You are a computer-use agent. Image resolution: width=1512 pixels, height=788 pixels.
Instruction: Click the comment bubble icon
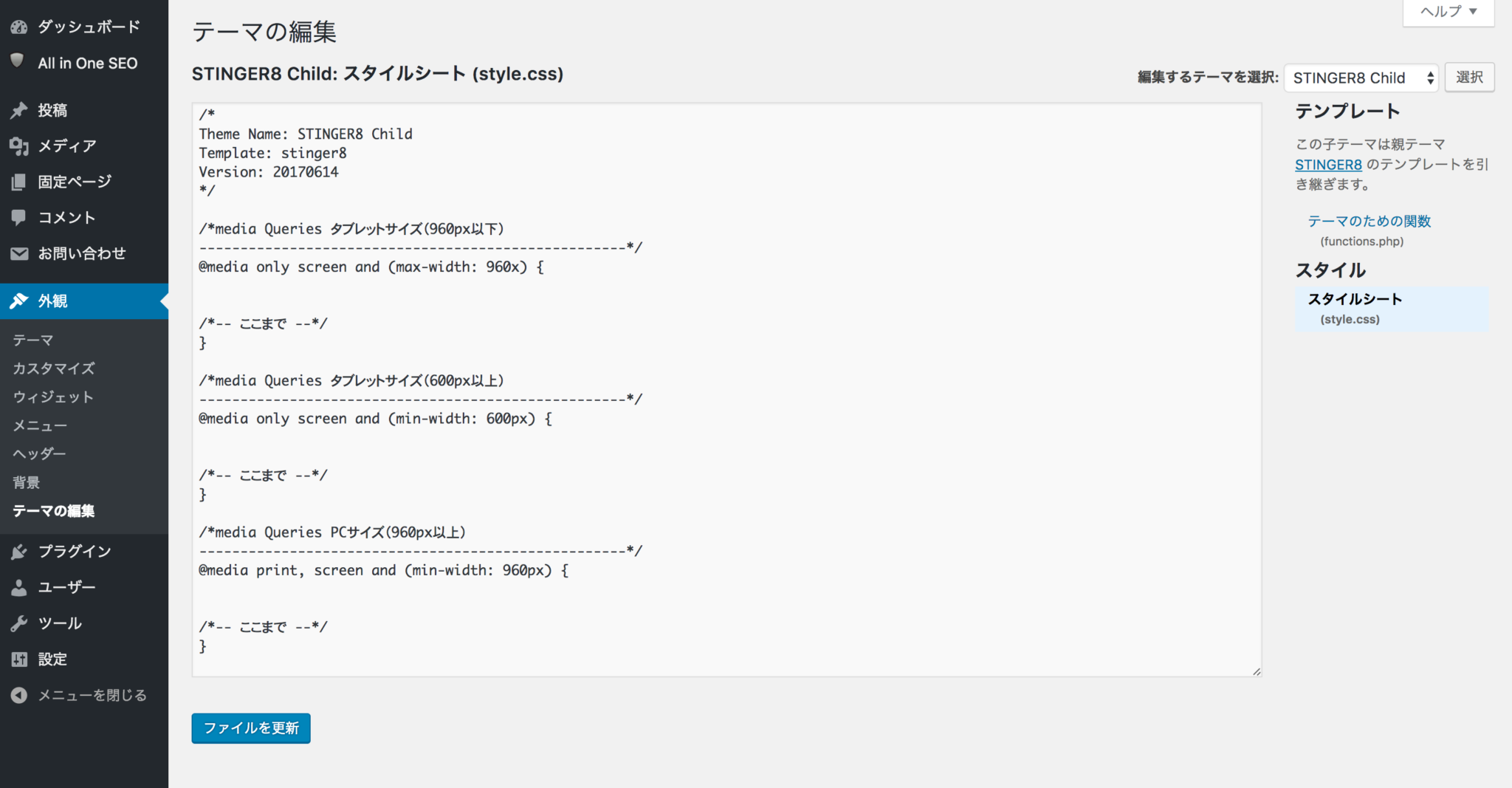coord(19,218)
